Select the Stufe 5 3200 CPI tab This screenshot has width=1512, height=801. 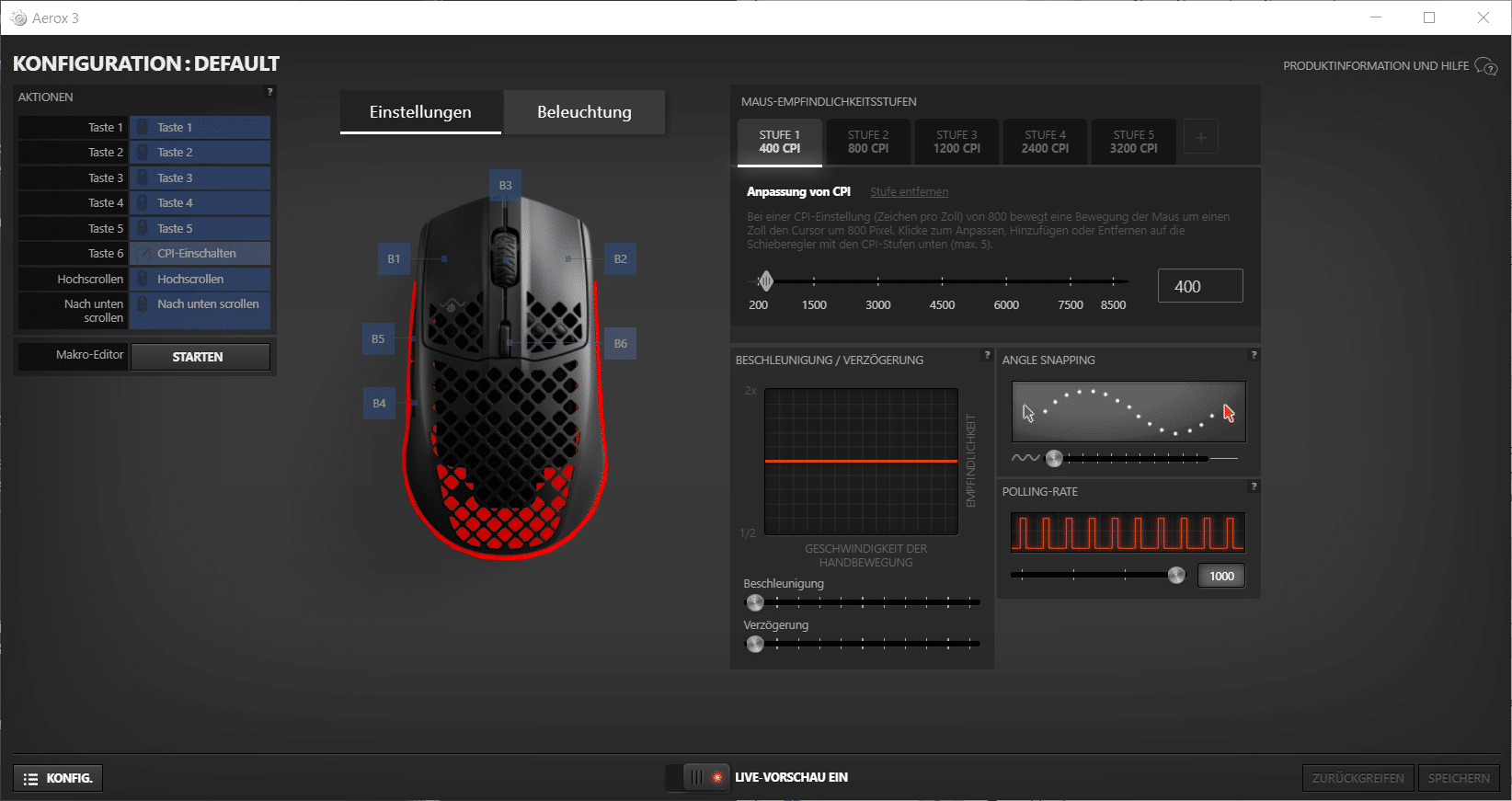click(1133, 142)
